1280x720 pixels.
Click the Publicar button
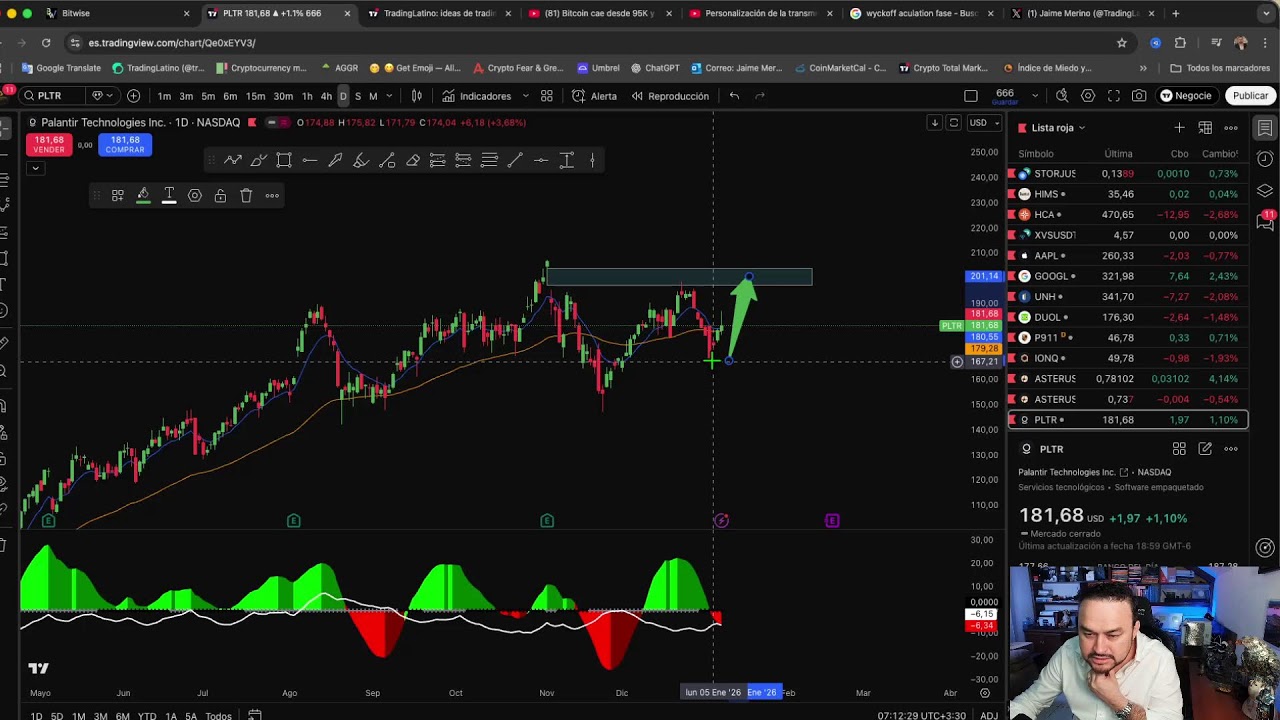pyautogui.click(x=1250, y=96)
